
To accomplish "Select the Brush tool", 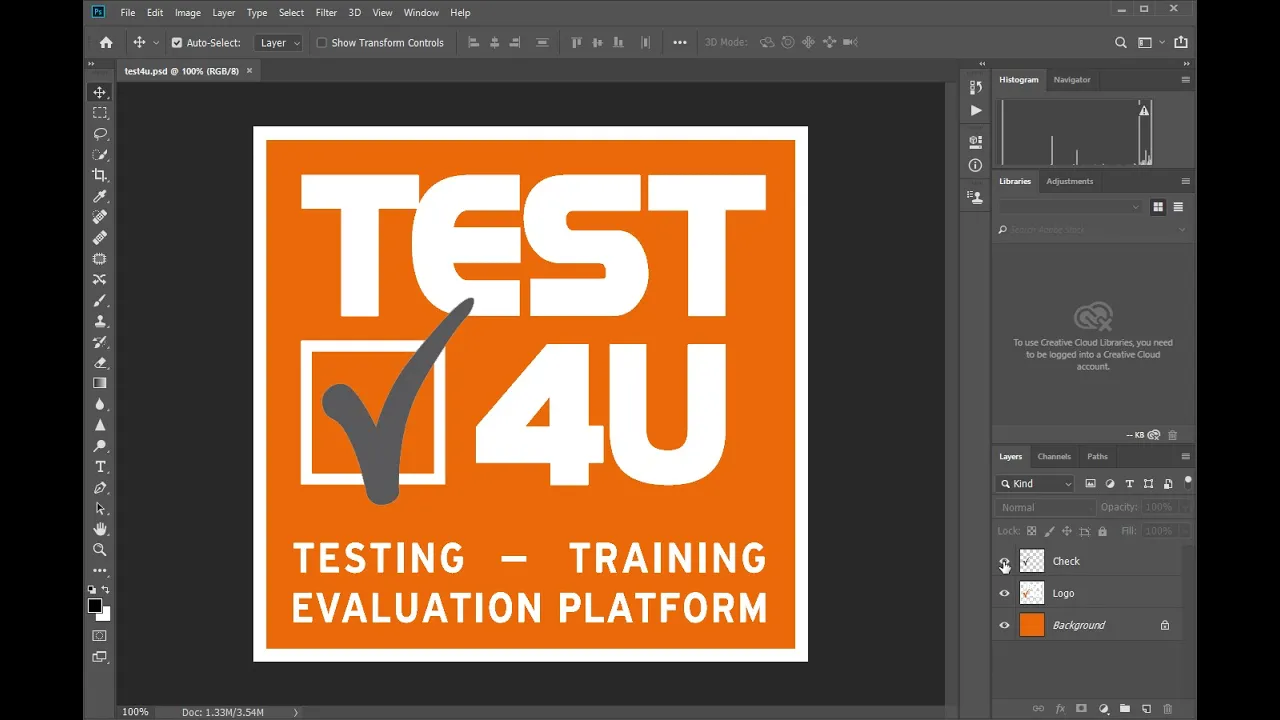I will [100, 300].
